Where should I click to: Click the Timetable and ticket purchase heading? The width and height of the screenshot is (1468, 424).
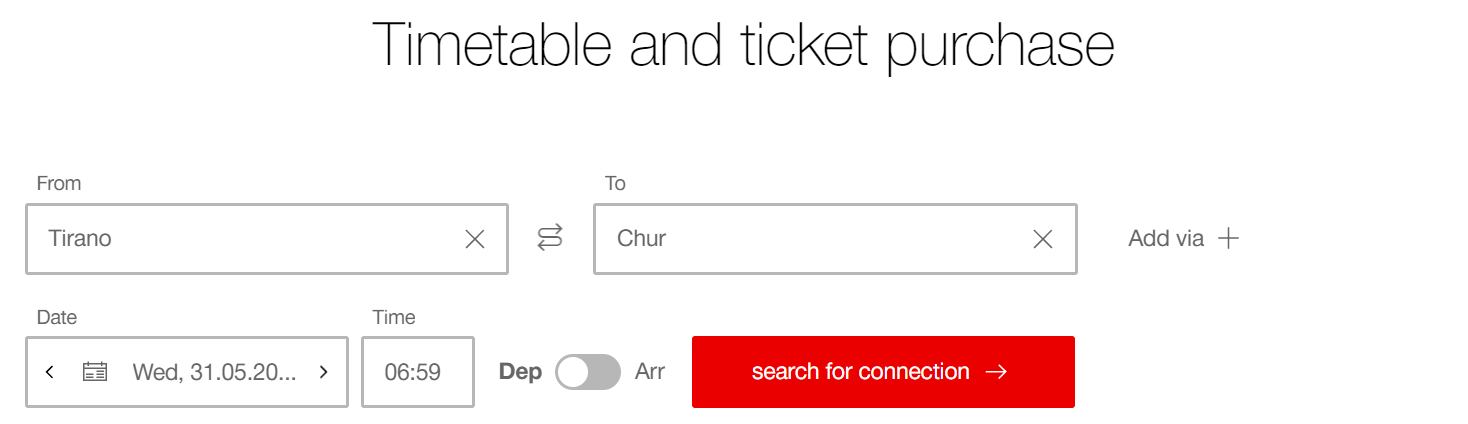pos(743,44)
